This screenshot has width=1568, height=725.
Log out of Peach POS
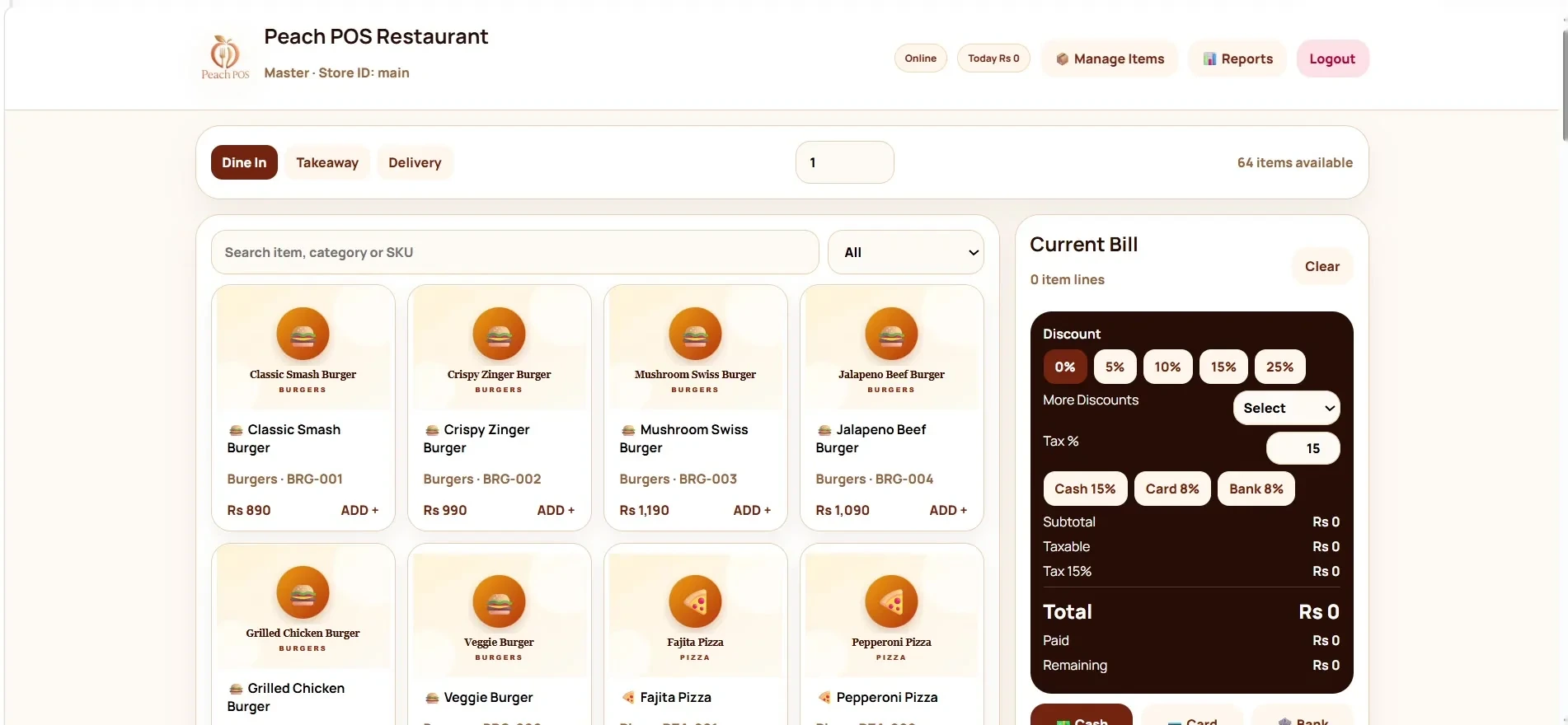point(1332,58)
